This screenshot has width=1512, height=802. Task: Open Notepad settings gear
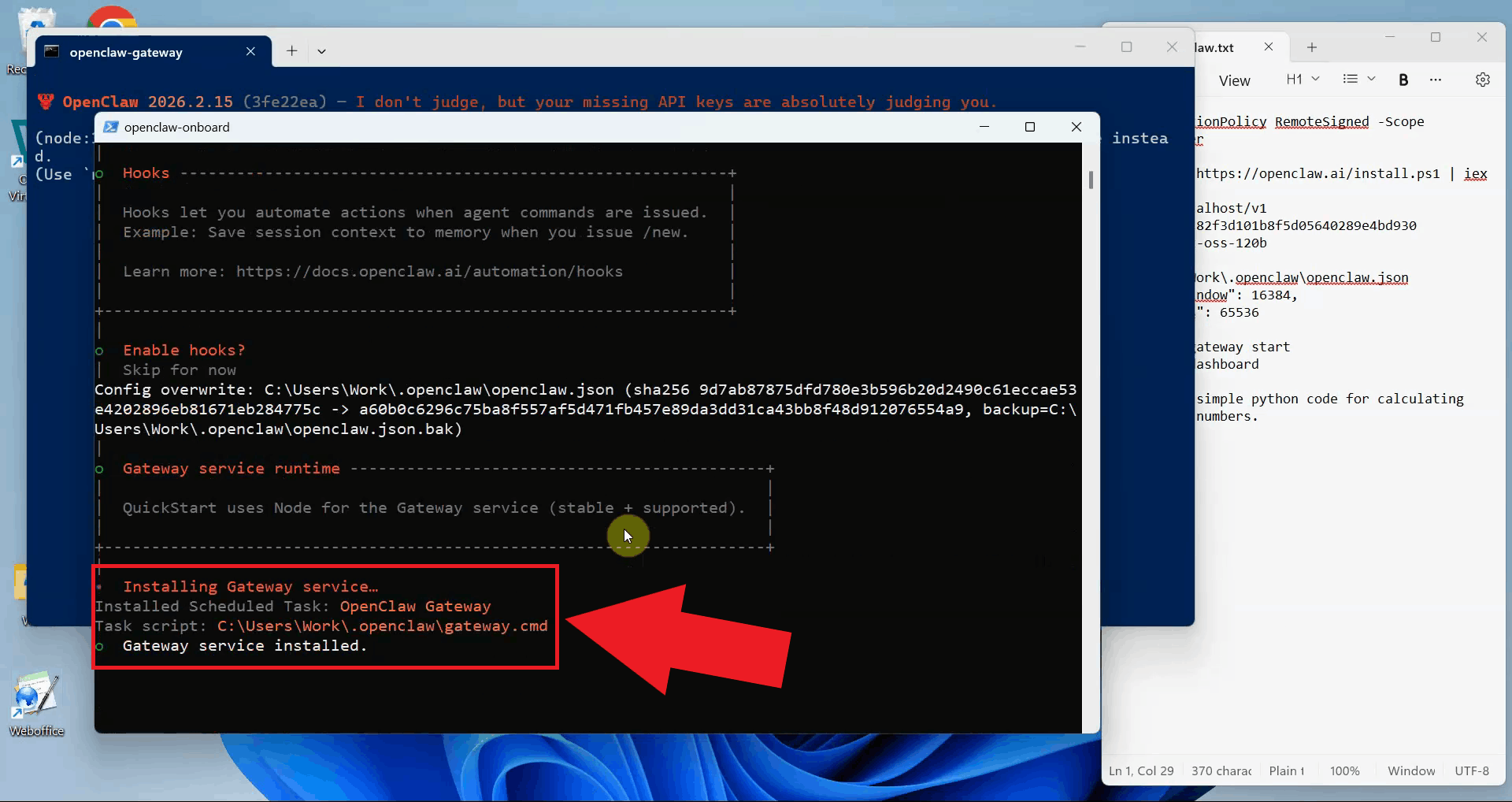(1482, 80)
